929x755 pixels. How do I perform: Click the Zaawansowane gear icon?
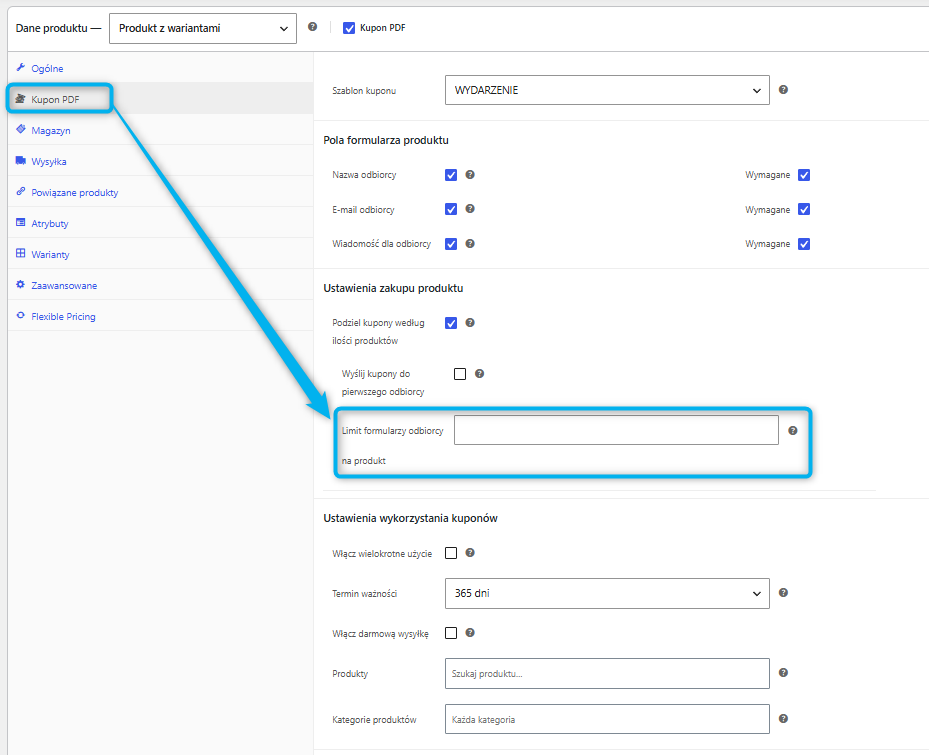(x=21, y=284)
